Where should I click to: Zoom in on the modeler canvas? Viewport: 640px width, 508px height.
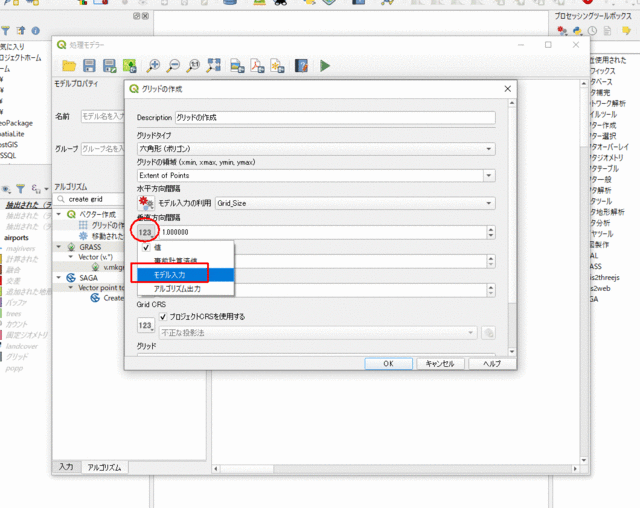click(x=153, y=66)
